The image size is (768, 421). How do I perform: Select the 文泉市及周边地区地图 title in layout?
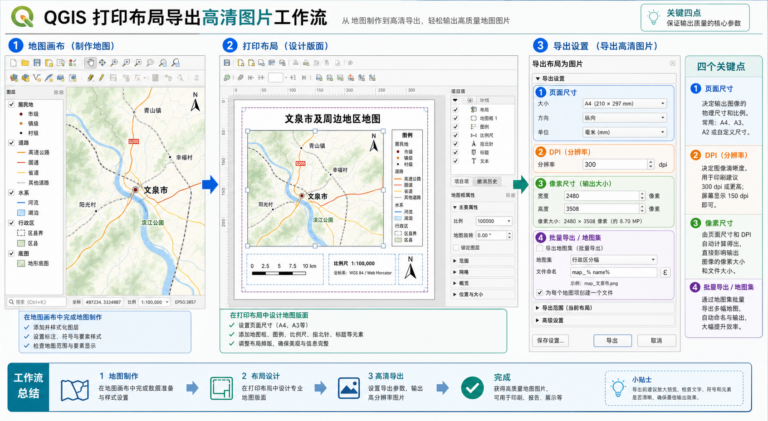click(333, 118)
